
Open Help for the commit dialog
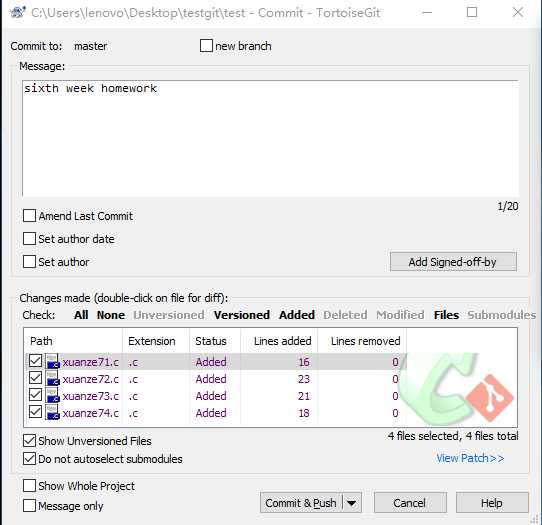492,503
